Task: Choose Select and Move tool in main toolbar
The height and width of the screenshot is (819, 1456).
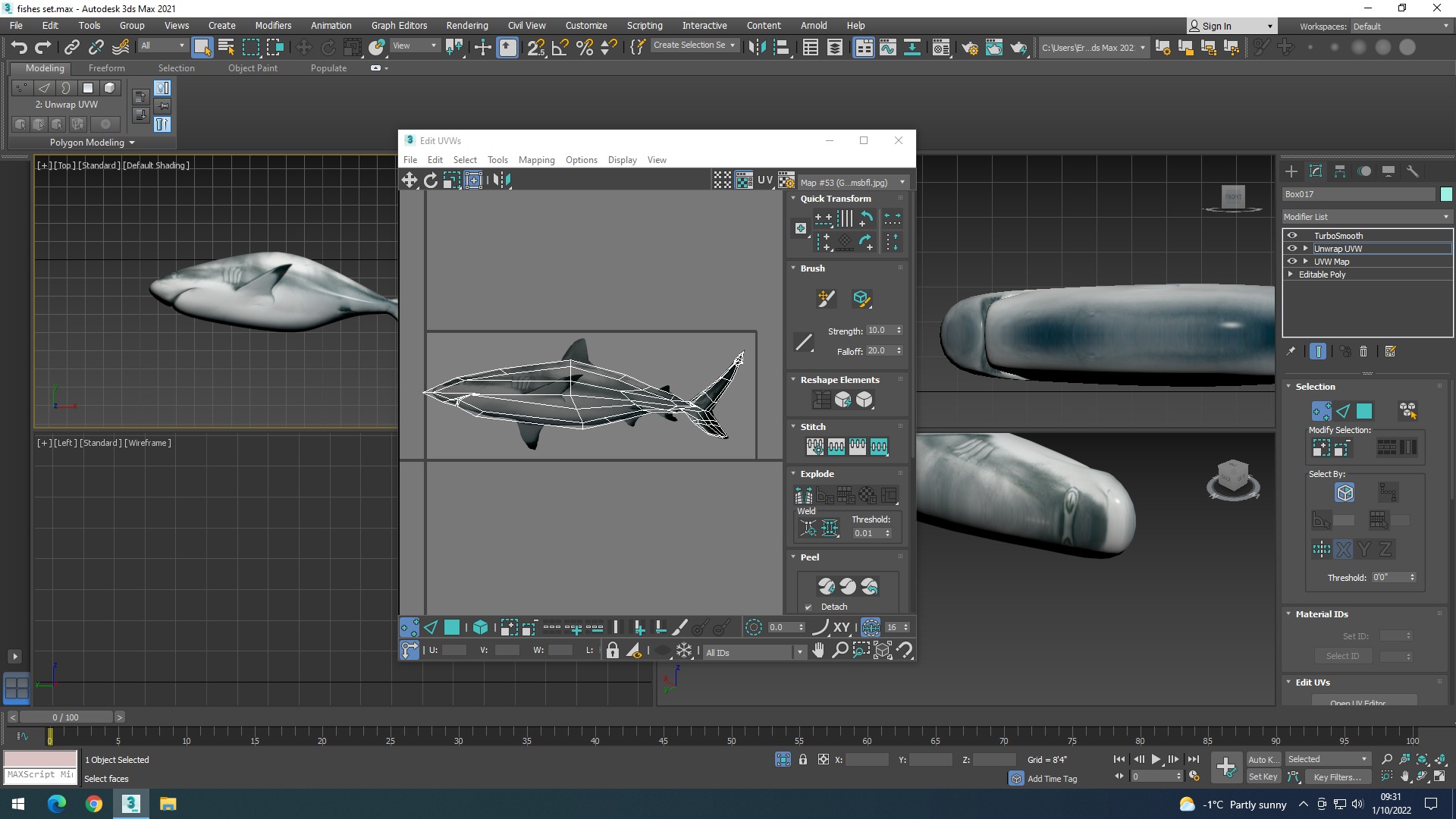Action: 303,47
